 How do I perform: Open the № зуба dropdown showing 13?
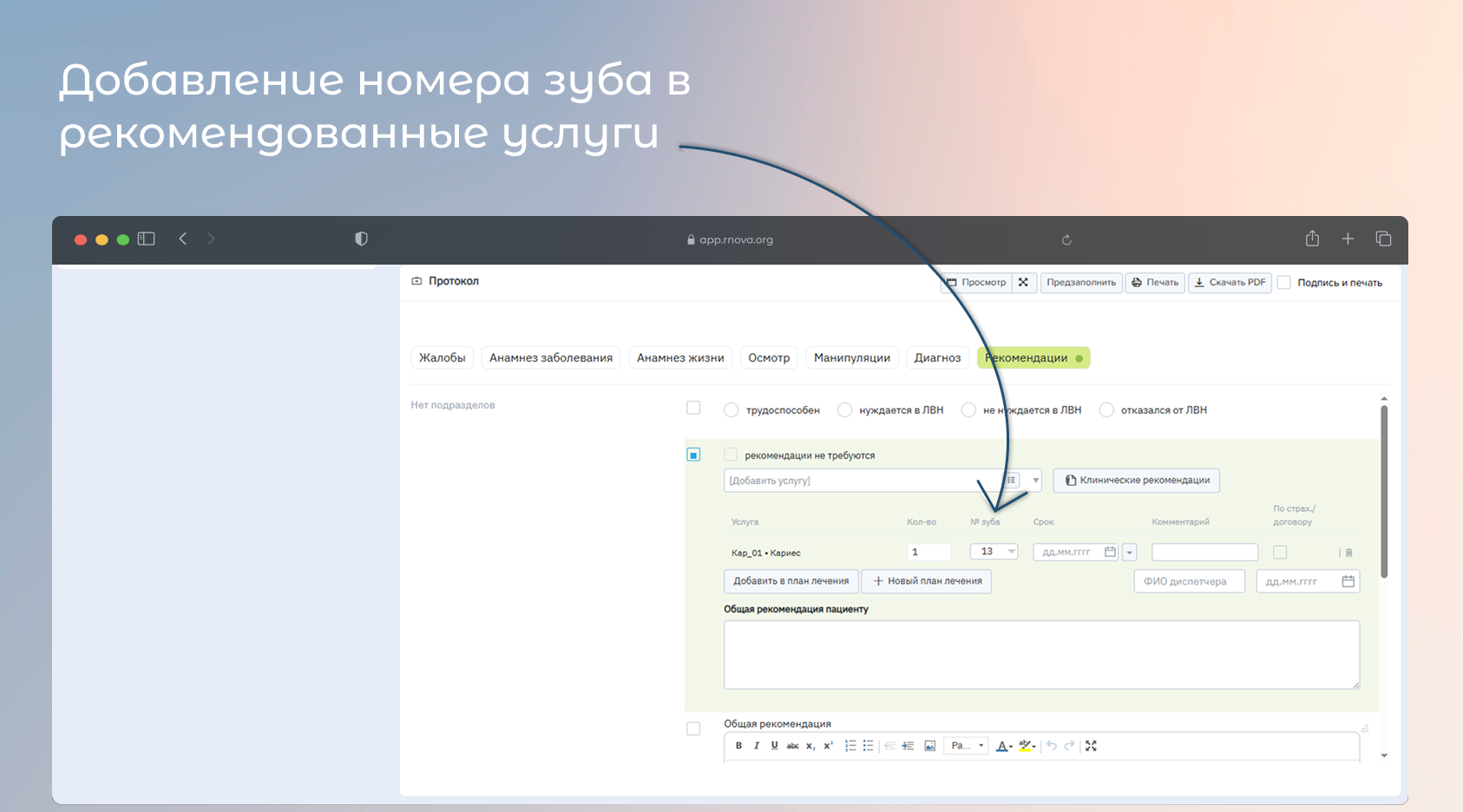coord(994,552)
